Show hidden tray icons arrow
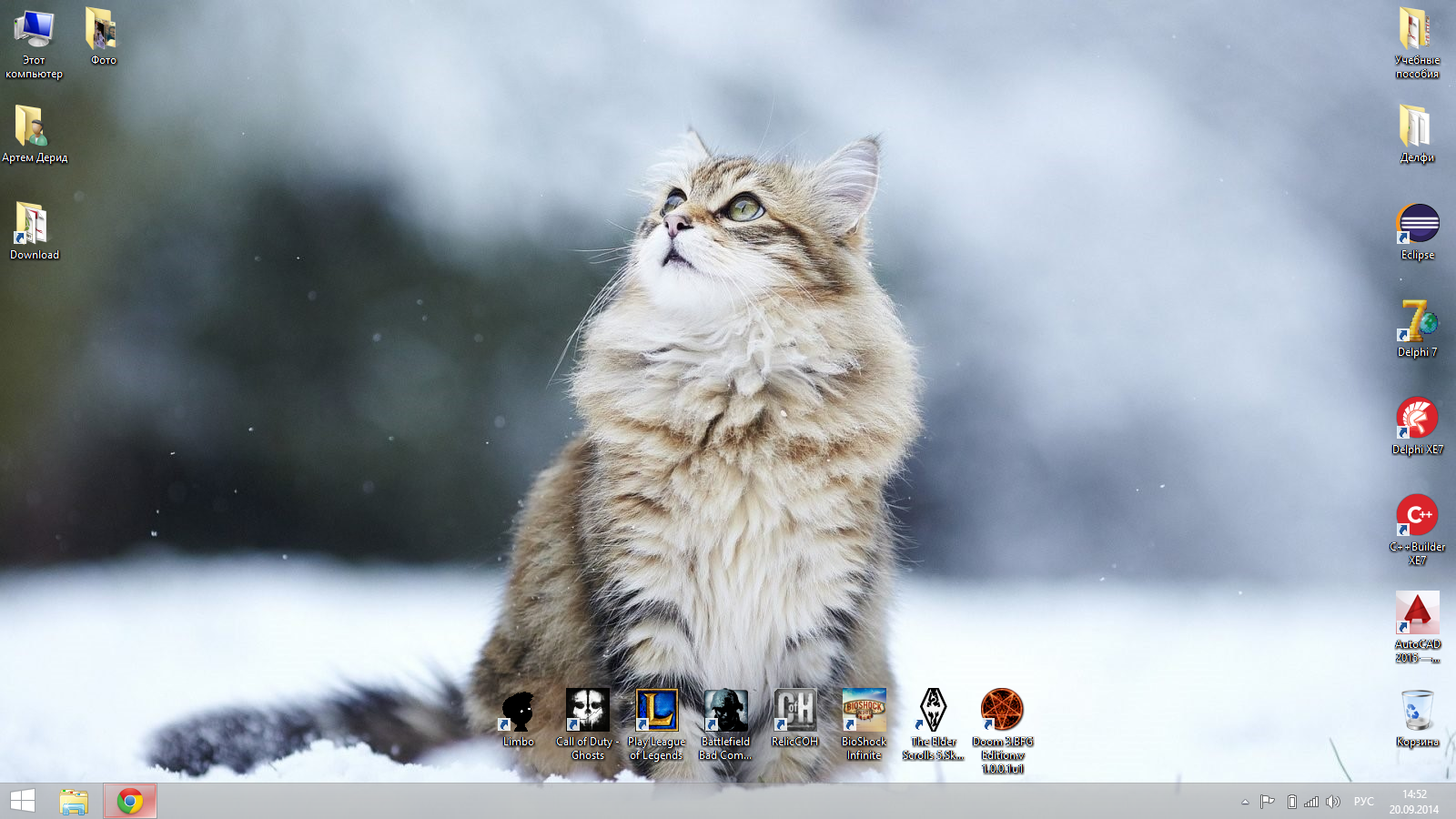This screenshot has height=819, width=1456. (x=1245, y=802)
